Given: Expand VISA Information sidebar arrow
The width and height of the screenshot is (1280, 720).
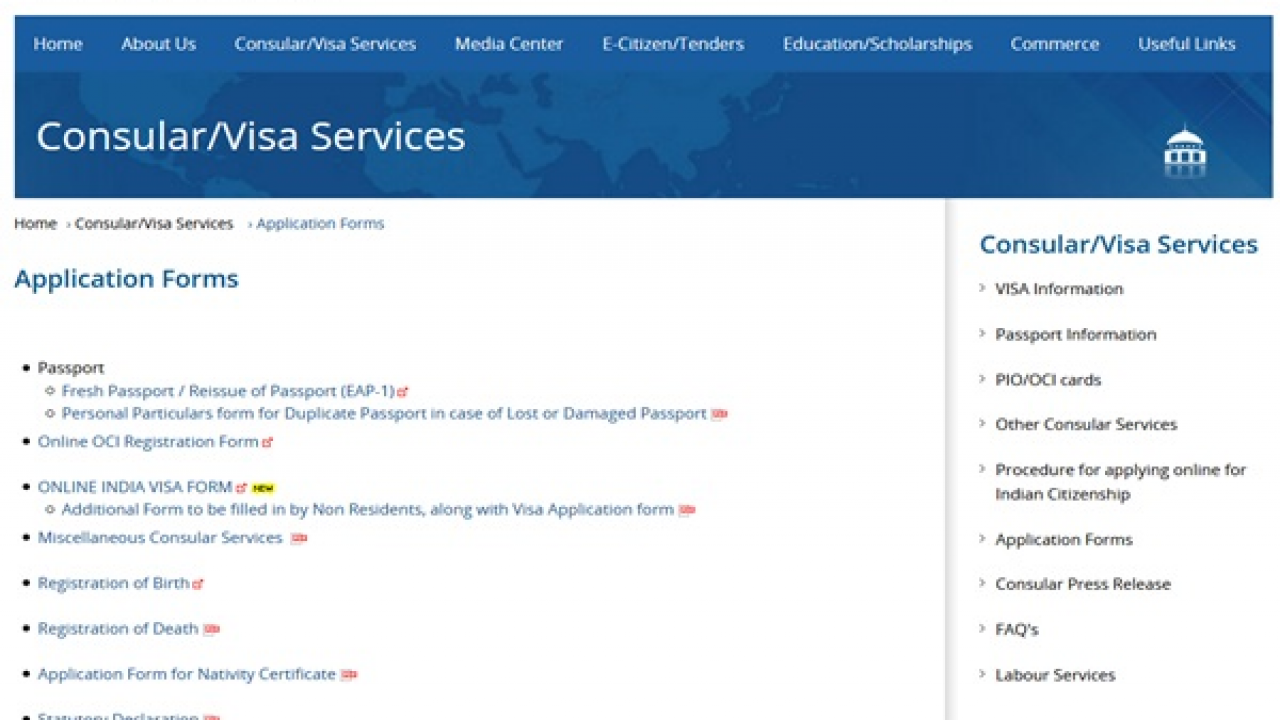Looking at the screenshot, I should click(x=982, y=288).
